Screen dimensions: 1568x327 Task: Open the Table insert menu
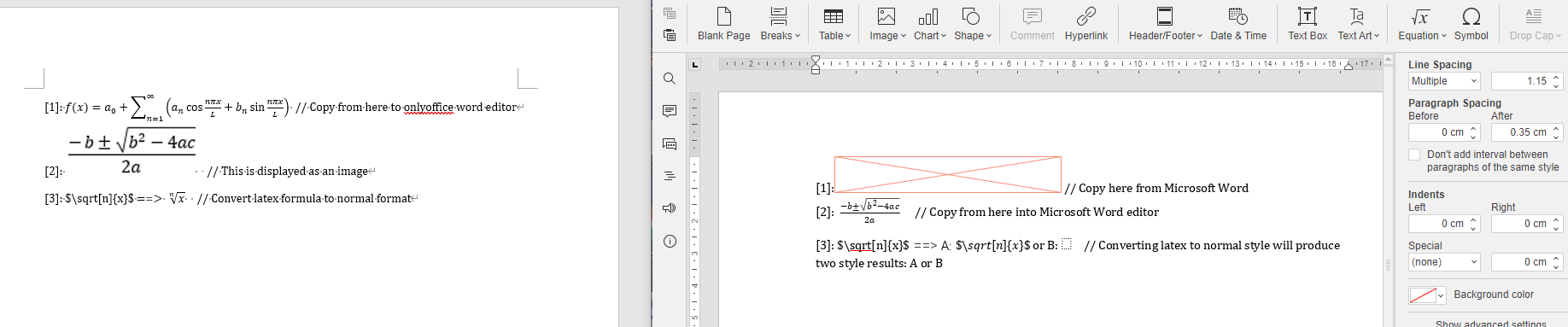[834, 24]
